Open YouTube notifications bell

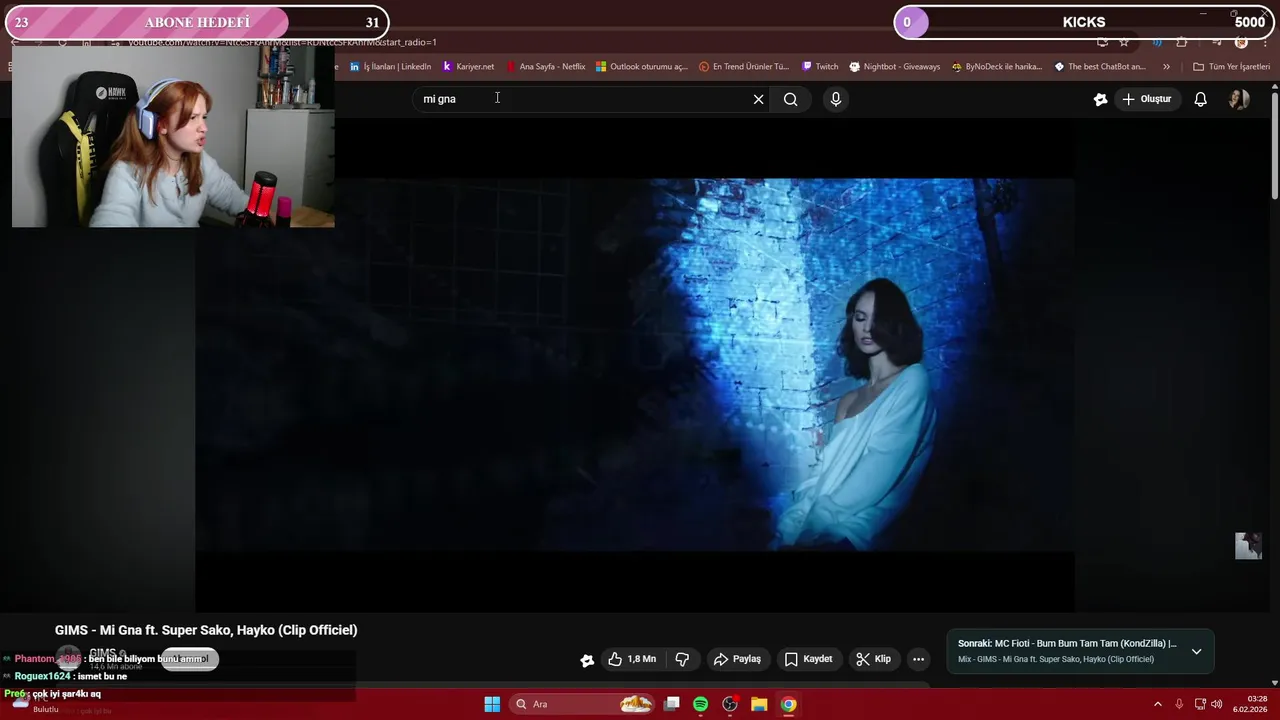1201,99
